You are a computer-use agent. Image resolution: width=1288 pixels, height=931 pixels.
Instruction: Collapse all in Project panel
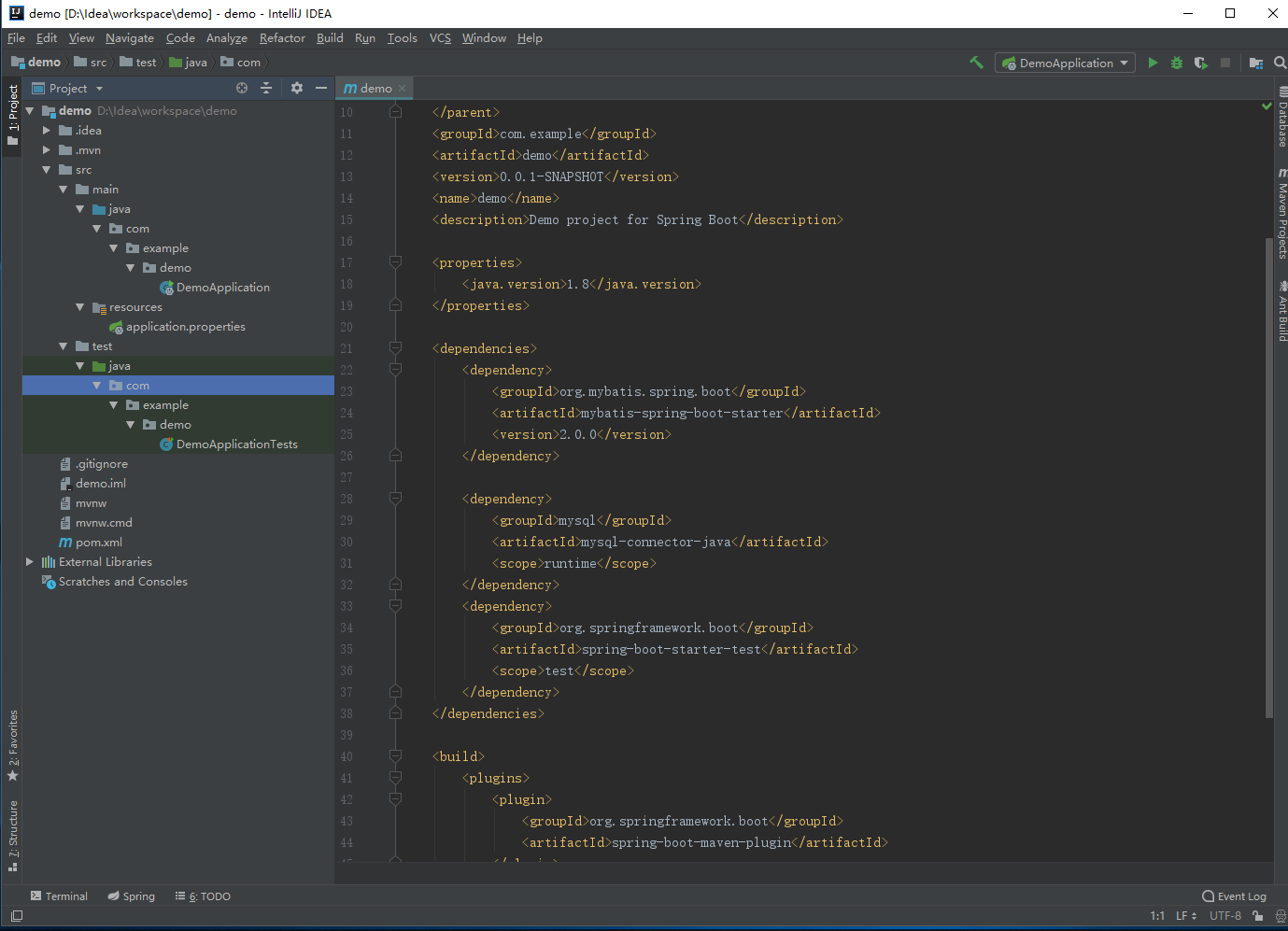pyautogui.click(x=266, y=88)
